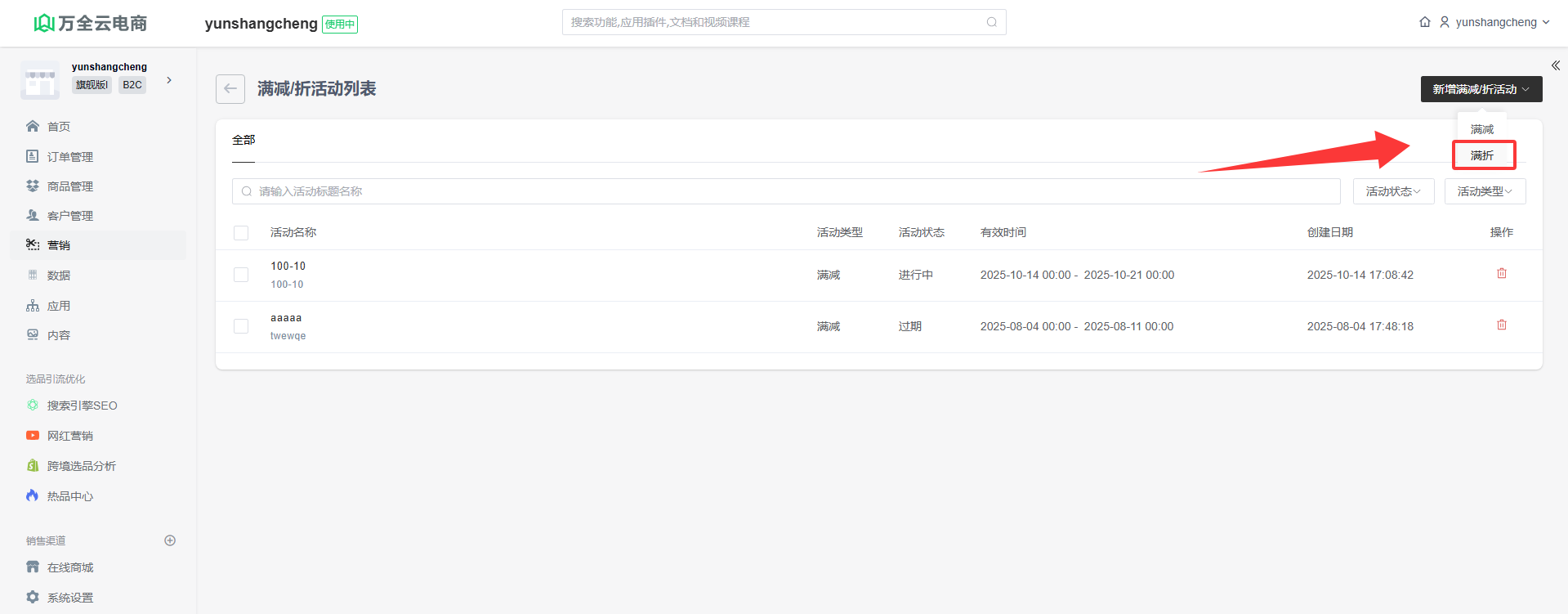1568x614 pixels.
Task: Delete the aaaaa activity row
Action: 1501,325
